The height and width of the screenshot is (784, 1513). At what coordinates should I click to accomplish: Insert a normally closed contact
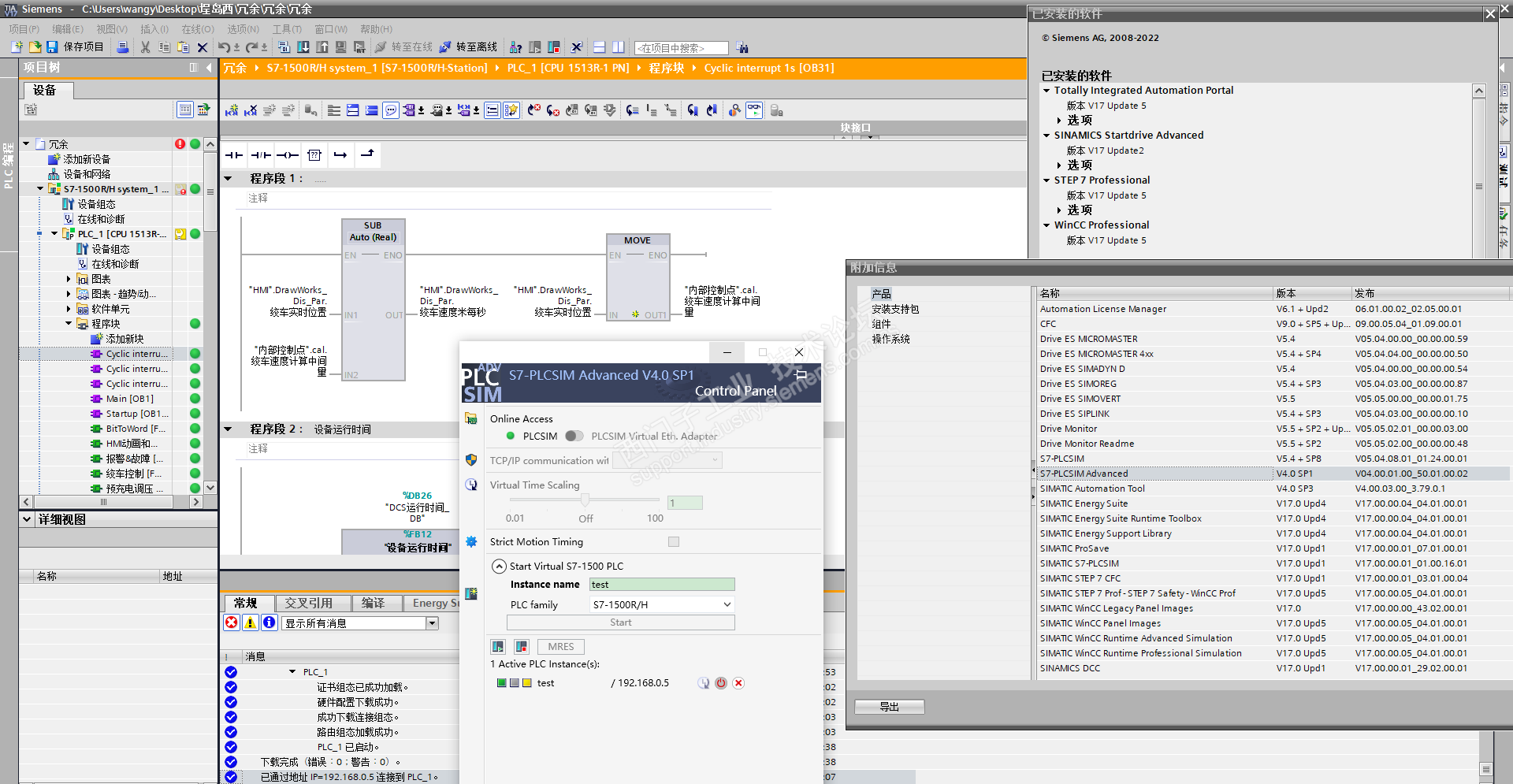[261, 155]
